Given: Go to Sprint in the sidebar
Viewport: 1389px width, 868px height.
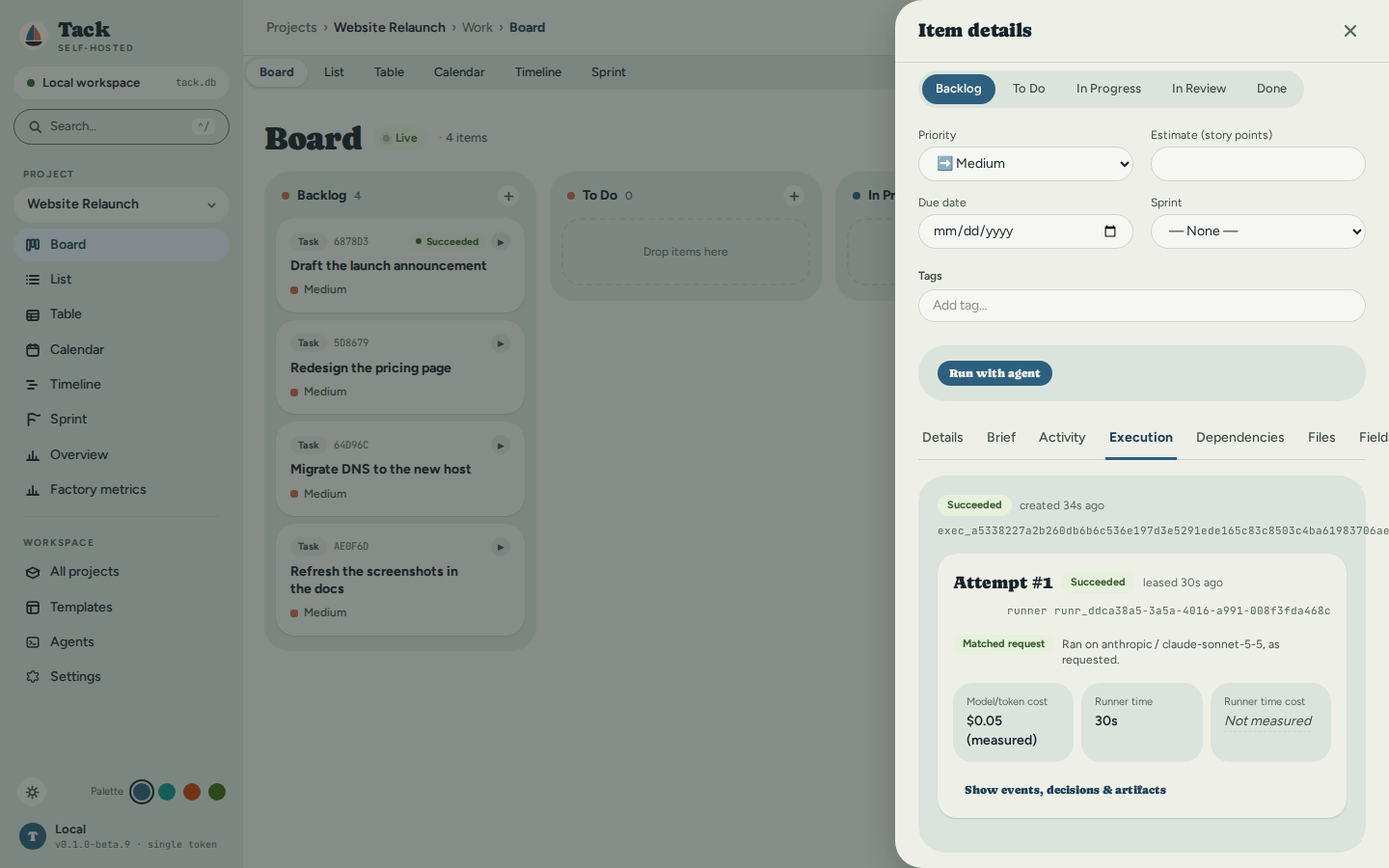Looking at the screenshot, I should 122,420.
